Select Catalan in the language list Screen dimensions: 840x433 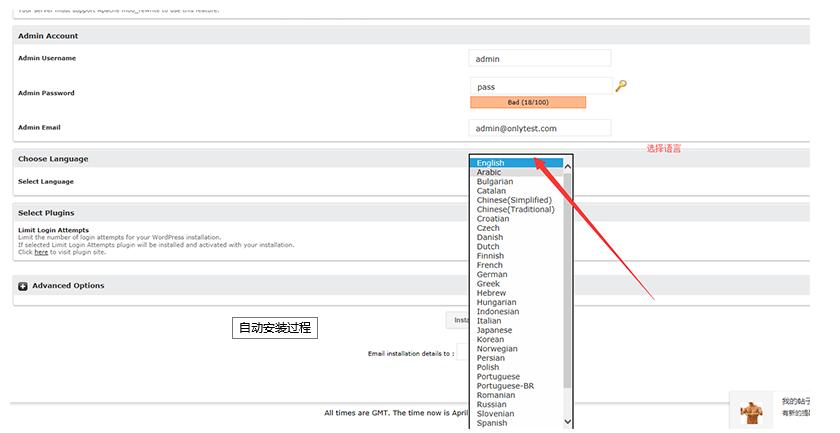516,191
